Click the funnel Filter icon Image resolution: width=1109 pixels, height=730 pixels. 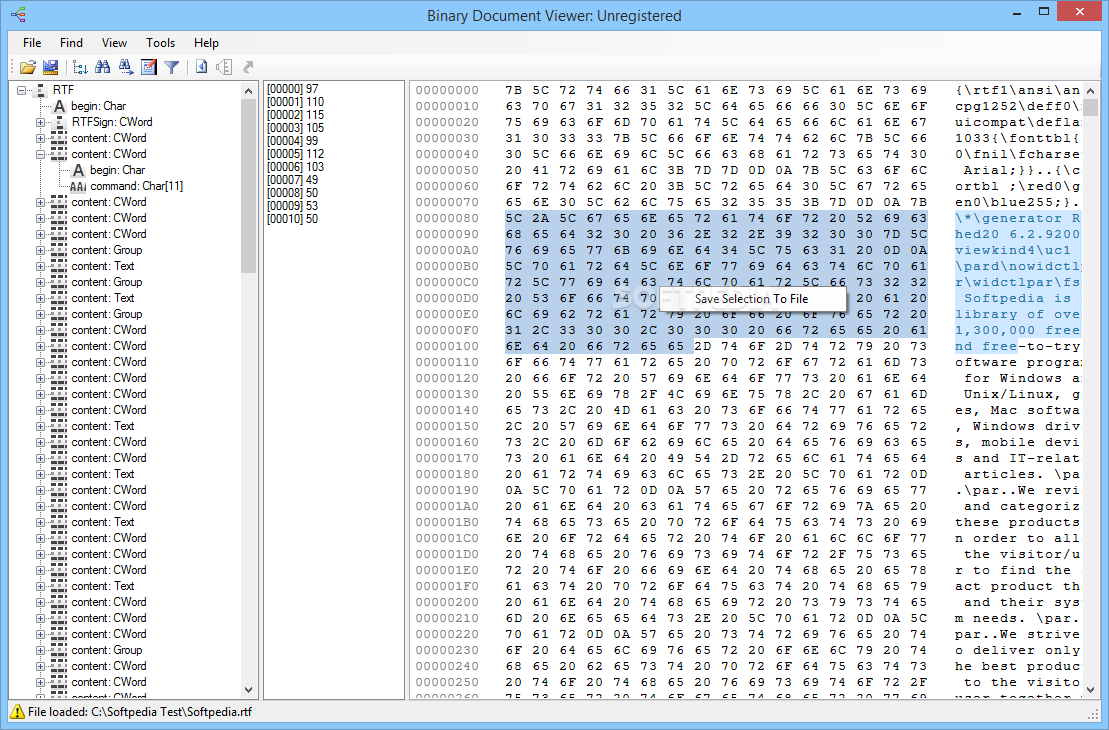(x=171, y=67)
